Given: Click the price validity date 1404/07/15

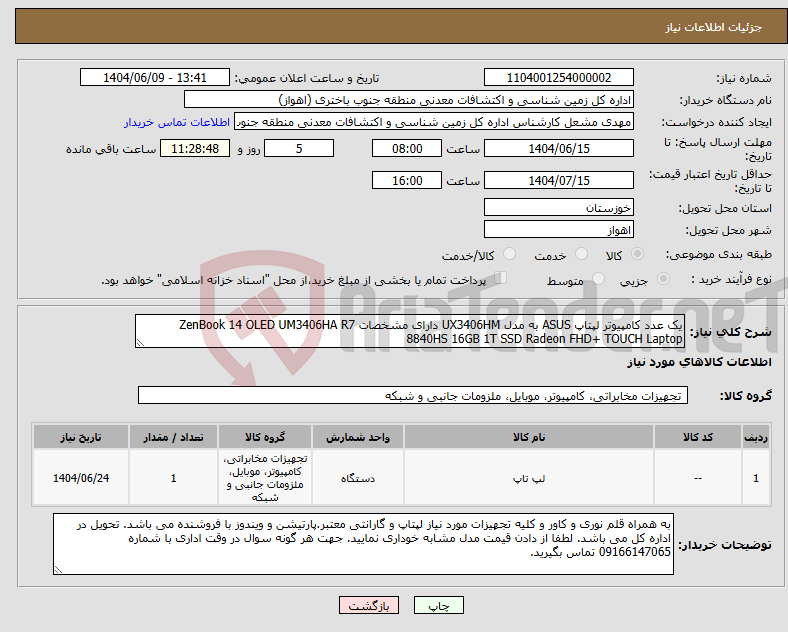Looking at the screenshot, I should (559, 180).
